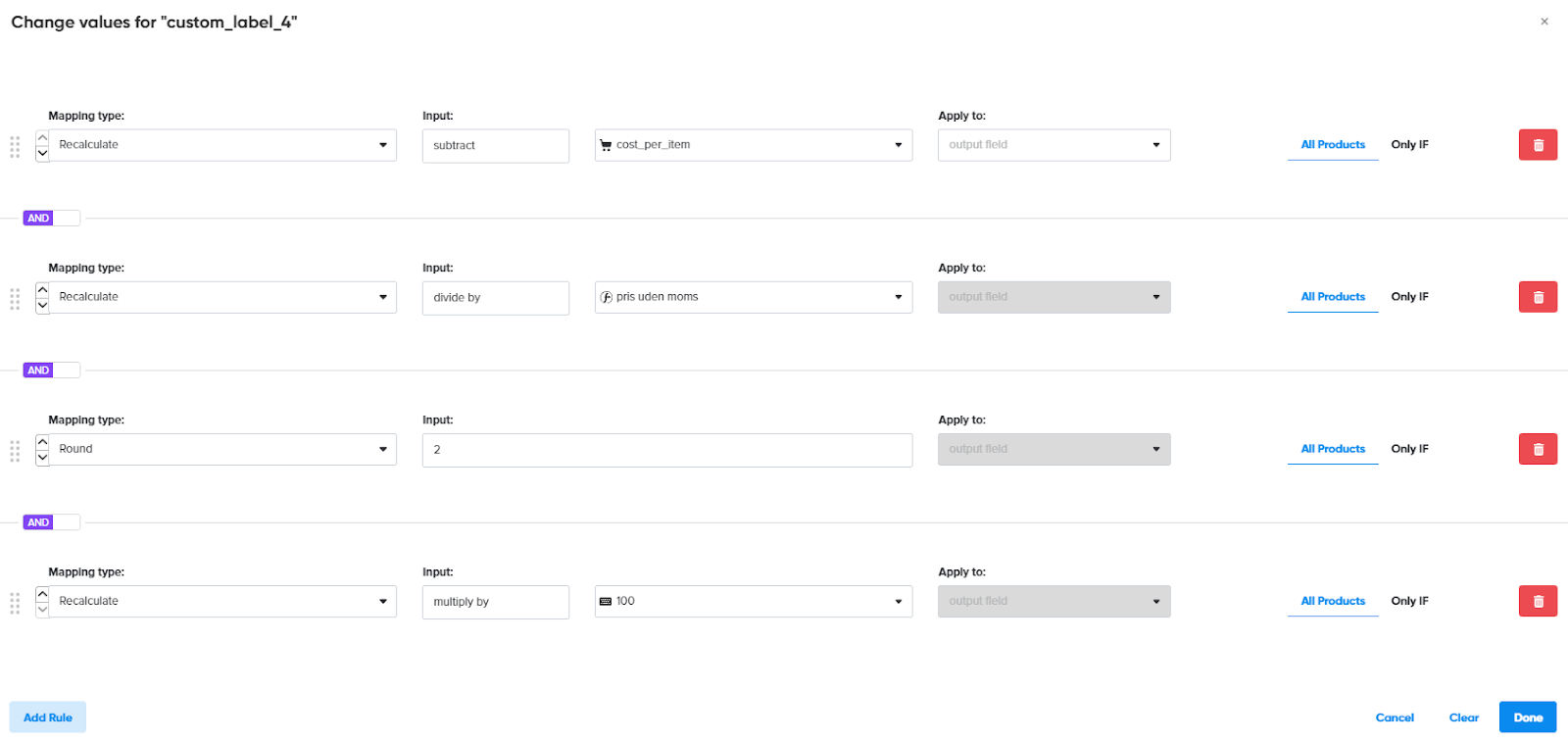
Task: Delete the divide by rule
Action: (x=1538, y=297)
